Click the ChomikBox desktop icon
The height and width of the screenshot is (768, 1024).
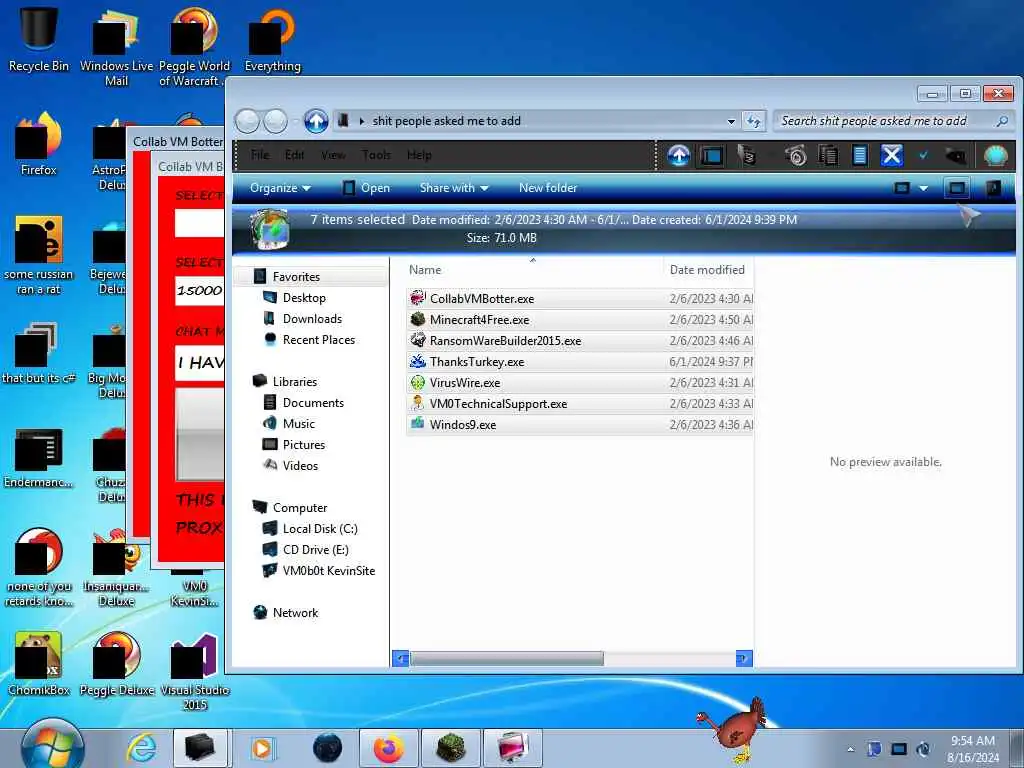39,662
